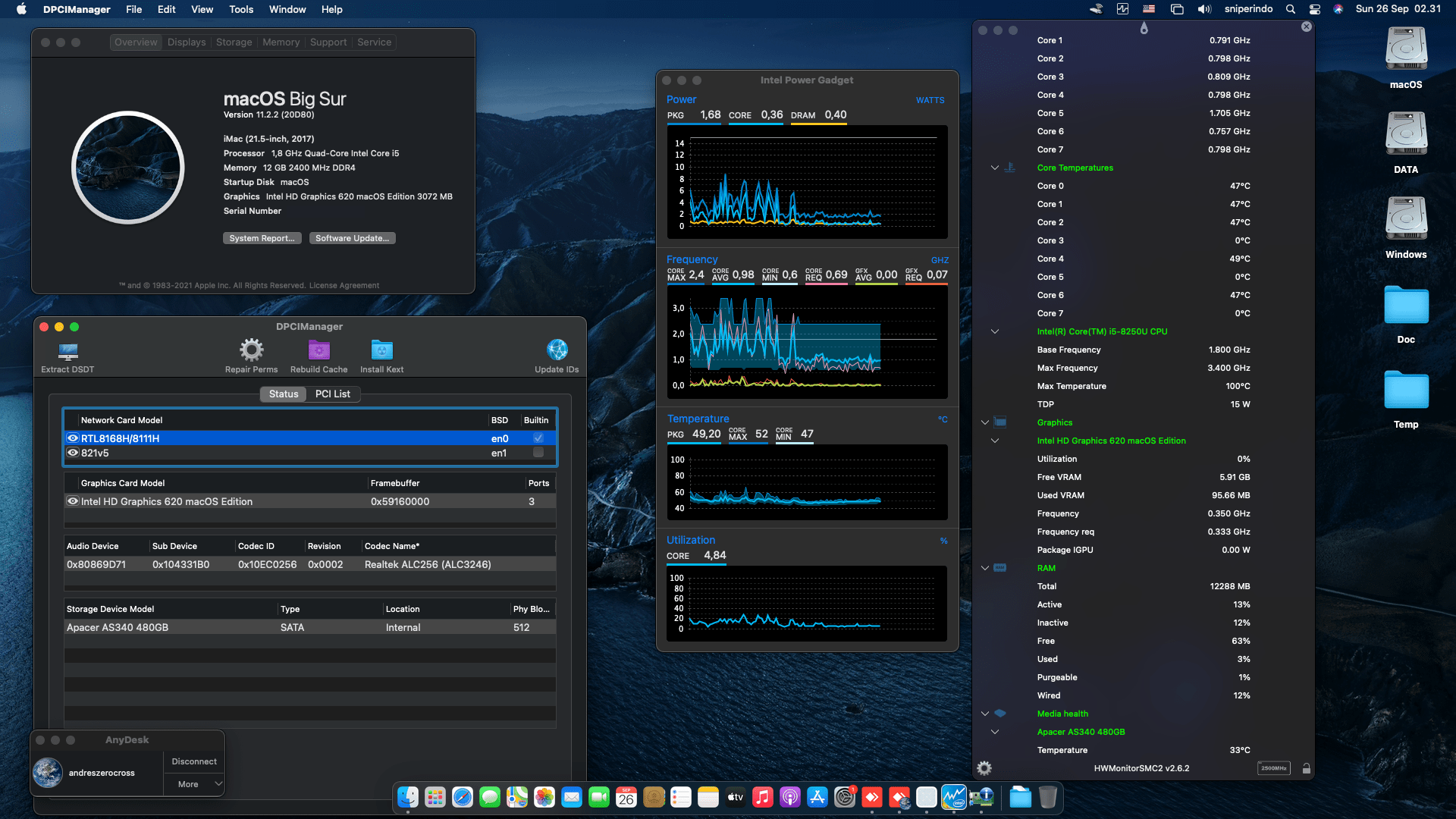
Task: Click the System Report button
Action: click(x=262, y=238)
